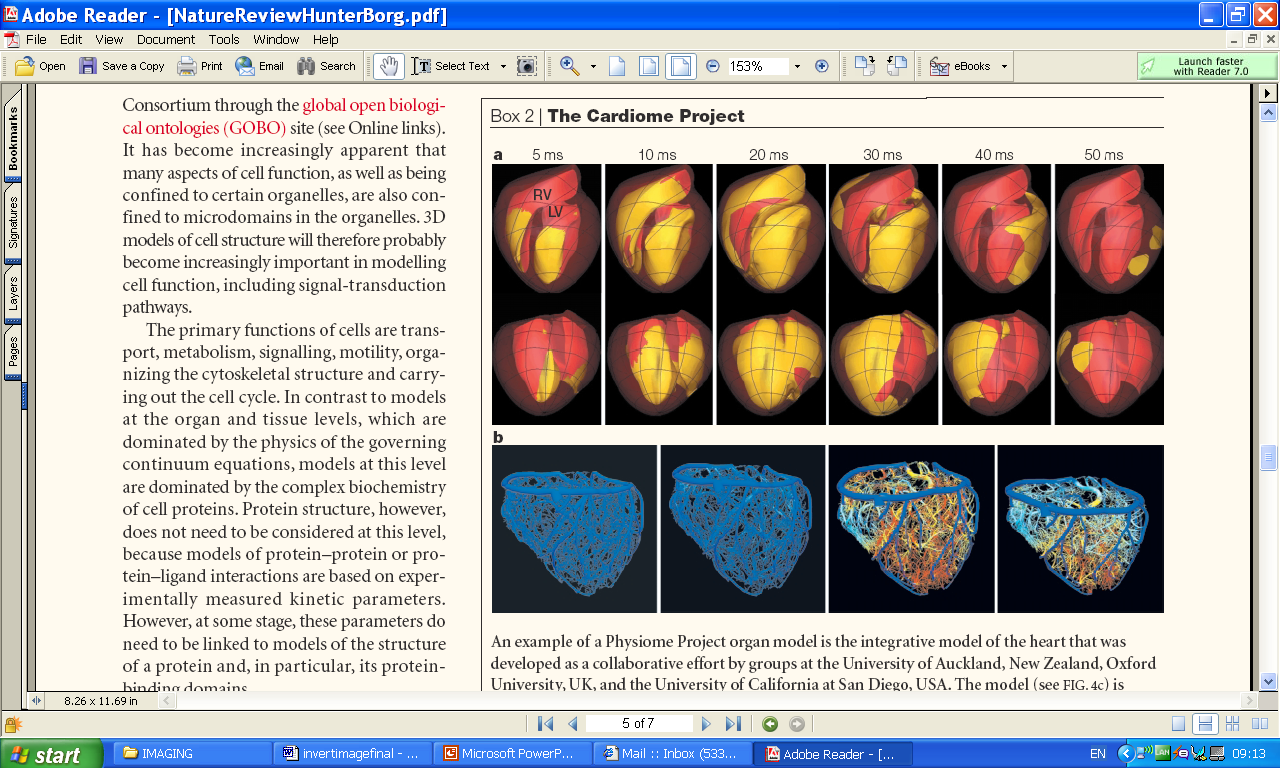
Task: Click the green Previous View button
Action: click(x=770, y=724)
